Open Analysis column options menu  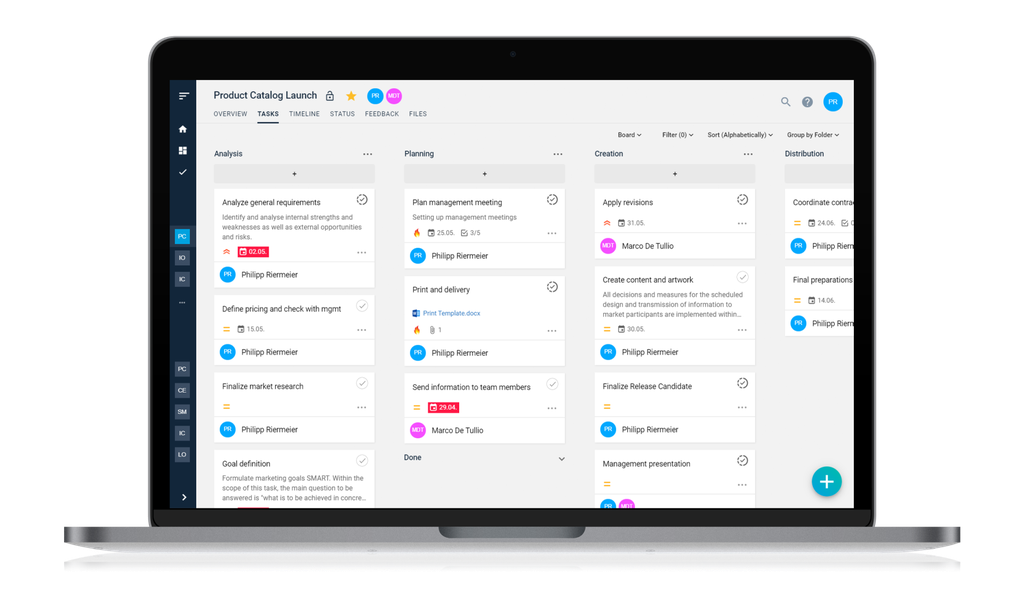coord(368,155)
